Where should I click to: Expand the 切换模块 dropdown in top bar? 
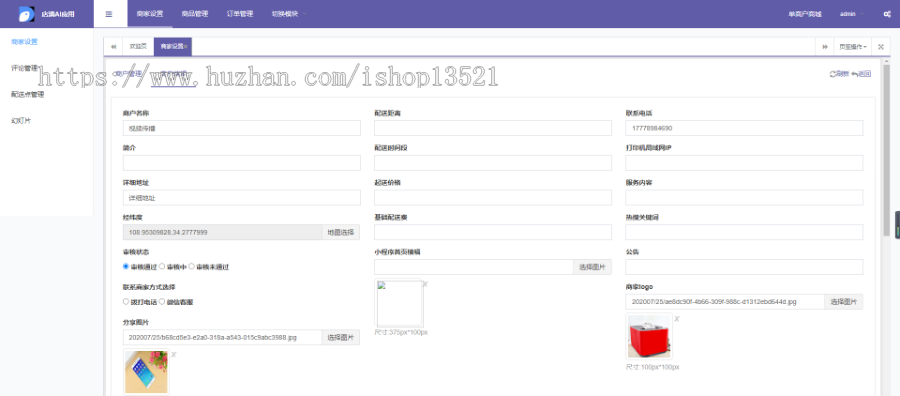pyautogui.click(x=289, y=14)
